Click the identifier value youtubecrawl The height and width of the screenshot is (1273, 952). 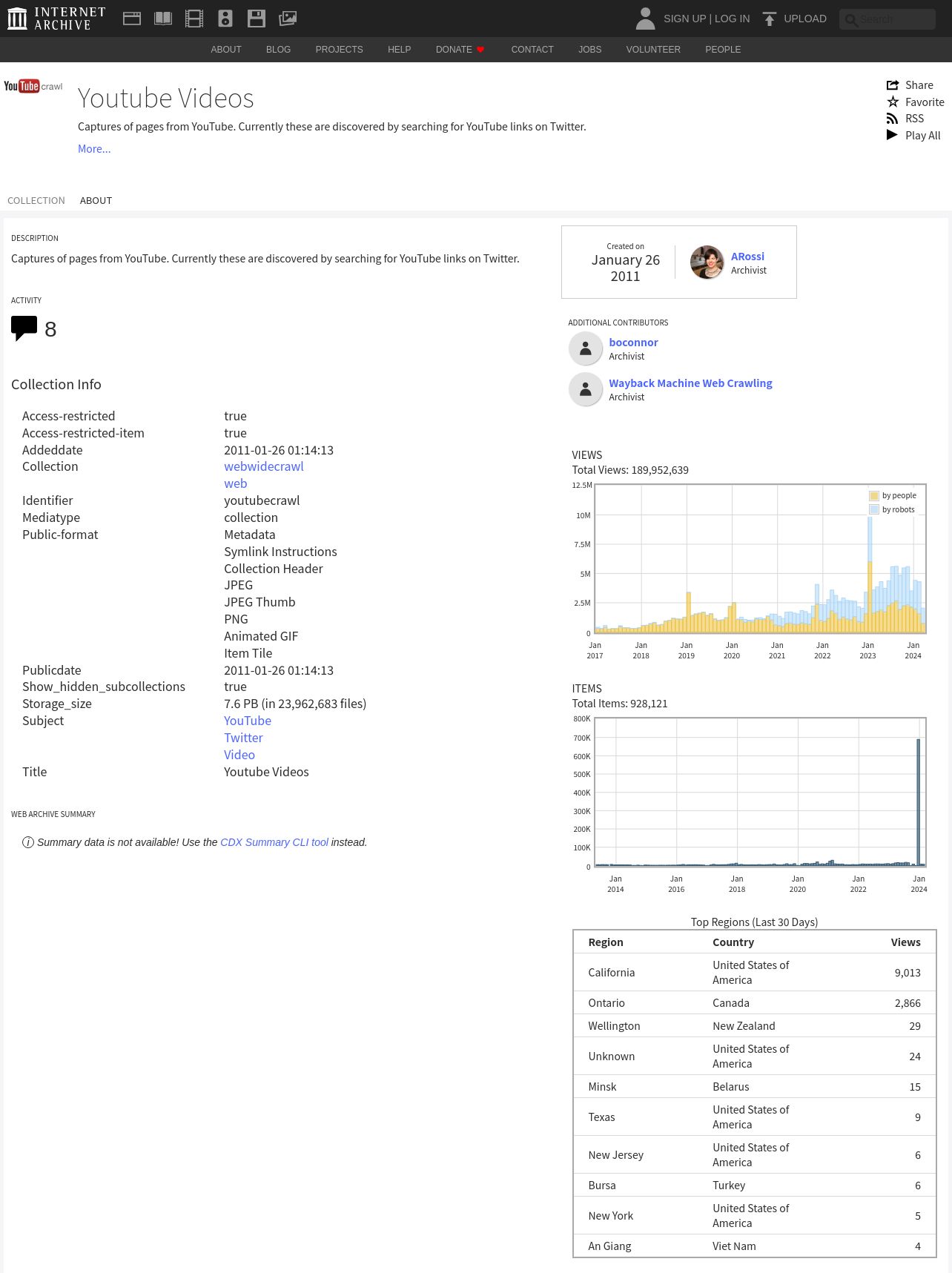coord(262,500)
